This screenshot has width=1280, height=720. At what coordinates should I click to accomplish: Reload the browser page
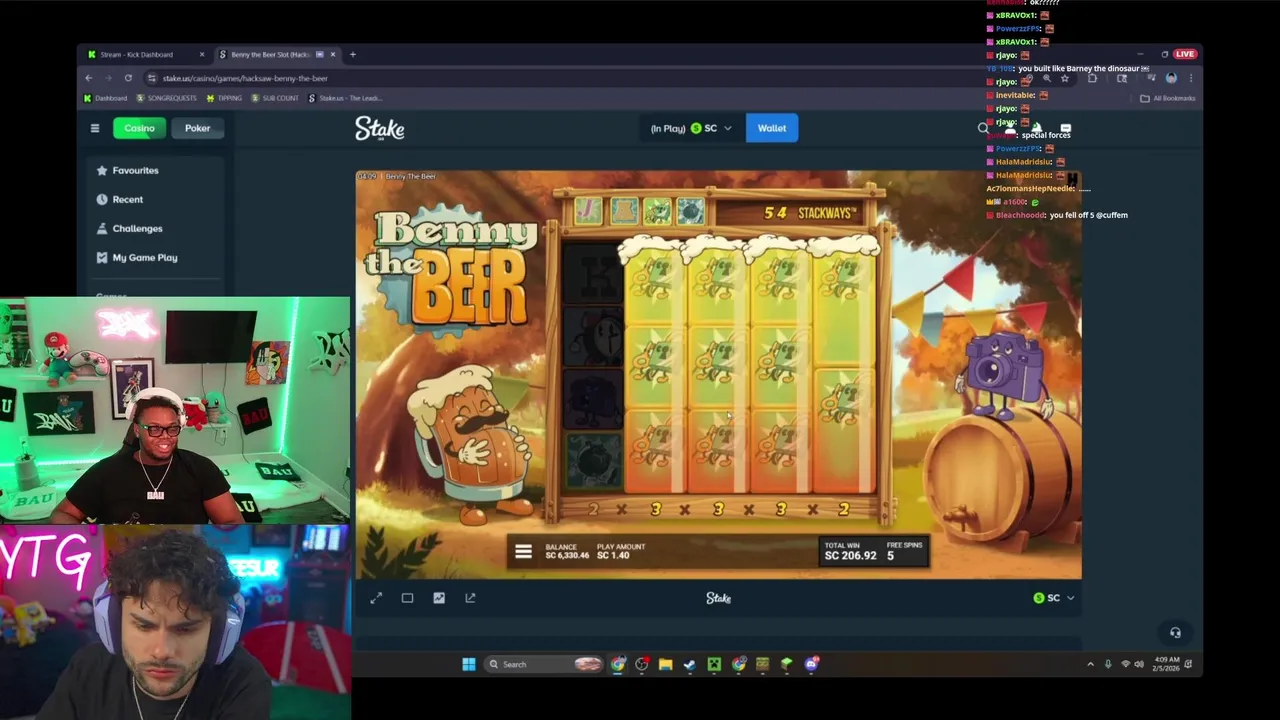(x=128, y=78)
